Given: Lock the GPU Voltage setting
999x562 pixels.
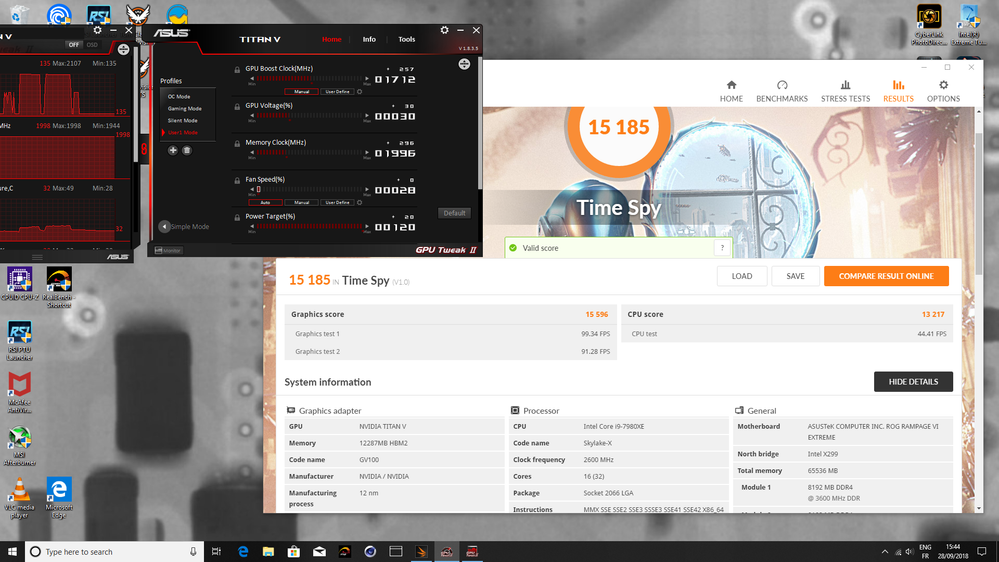Looking at the screenshot, I should [x=237, y=106].
